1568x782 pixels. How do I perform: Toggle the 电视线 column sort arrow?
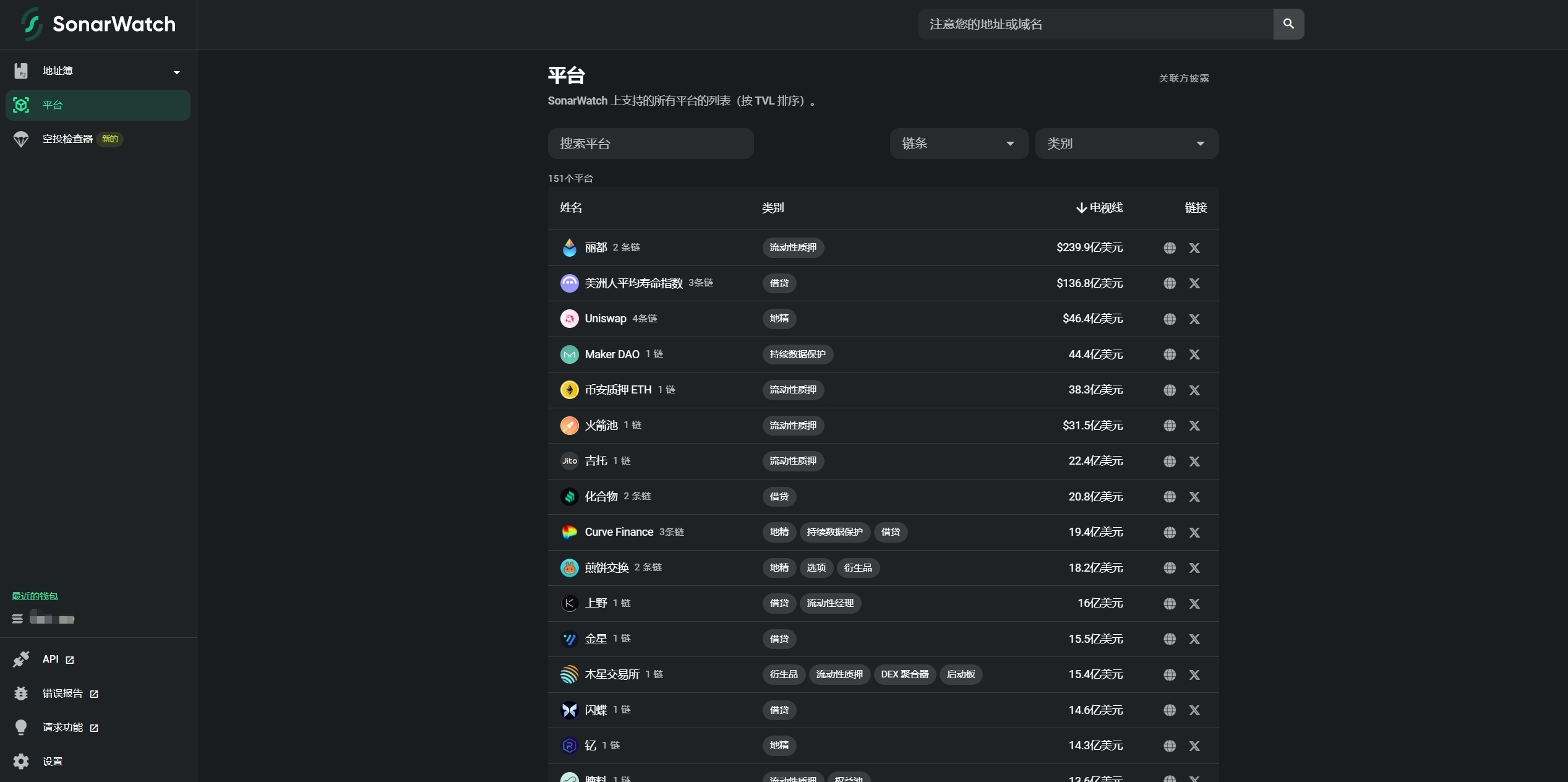point(1081,207)
